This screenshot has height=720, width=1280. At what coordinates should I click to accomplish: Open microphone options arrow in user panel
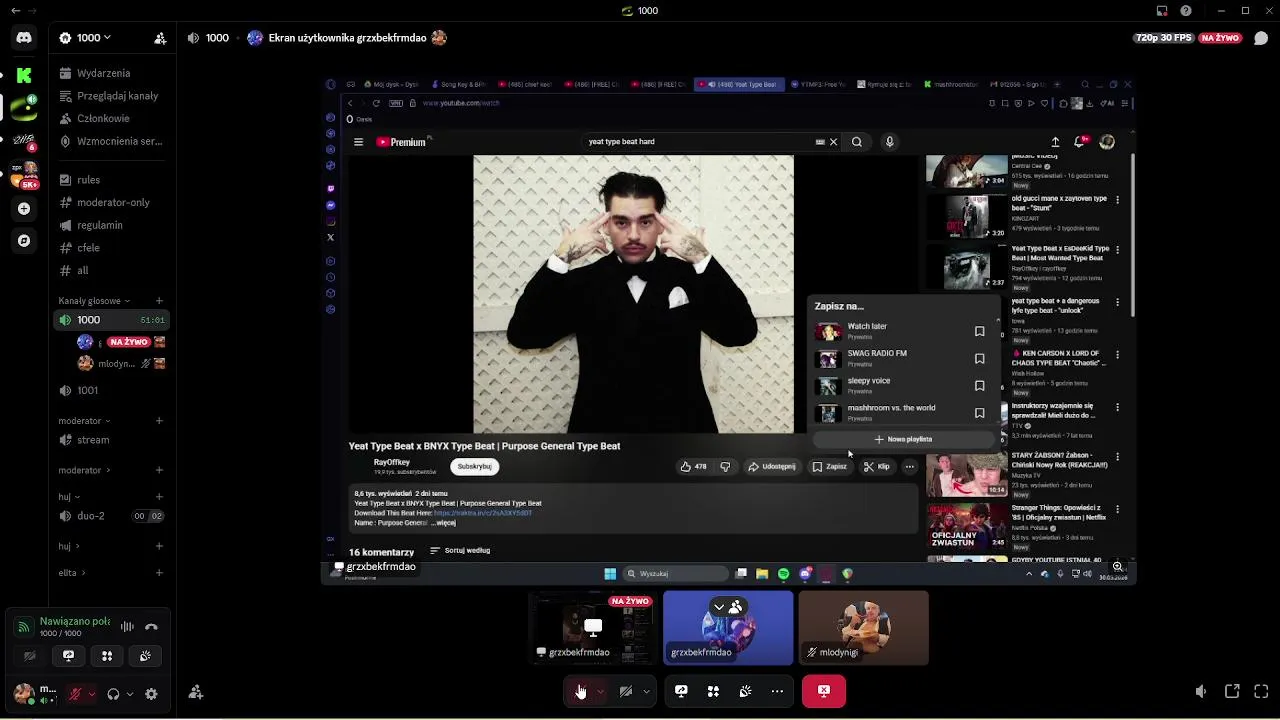[x=91, y=694]
